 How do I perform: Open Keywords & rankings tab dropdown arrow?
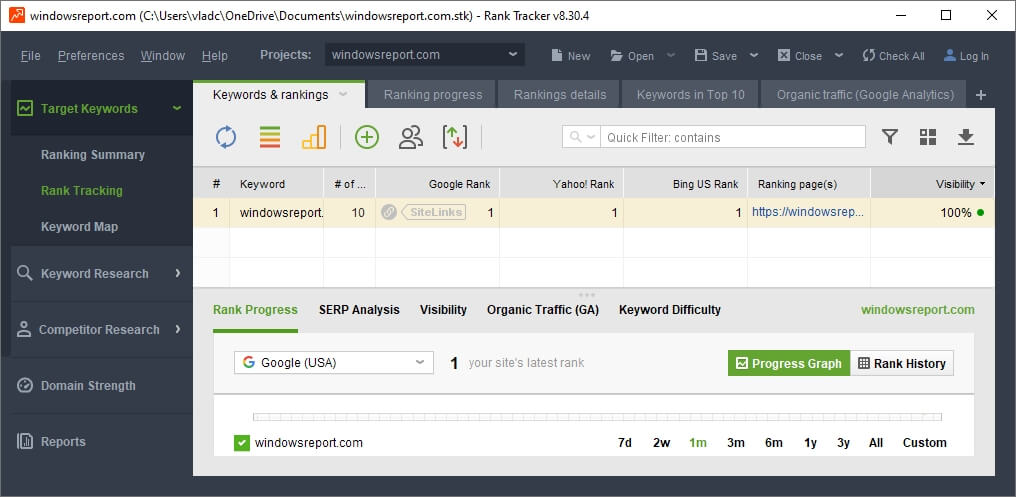click(x=343, y=95)
